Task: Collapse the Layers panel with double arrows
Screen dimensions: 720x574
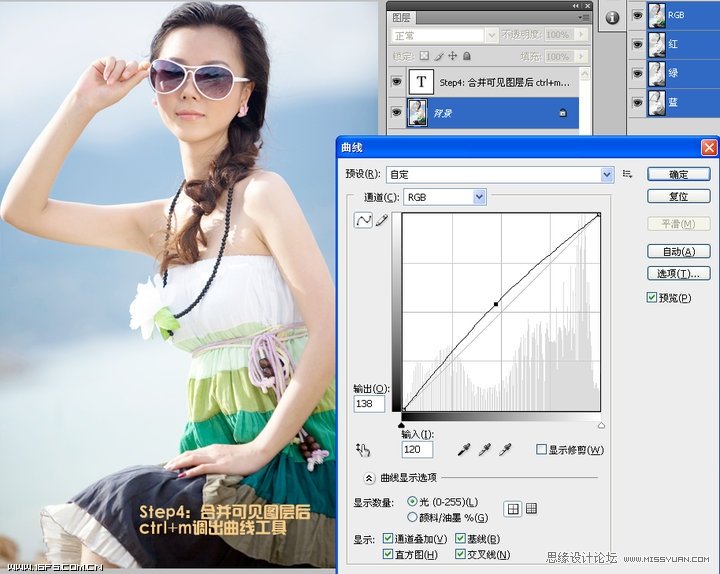Action: [x=576, y=6]
